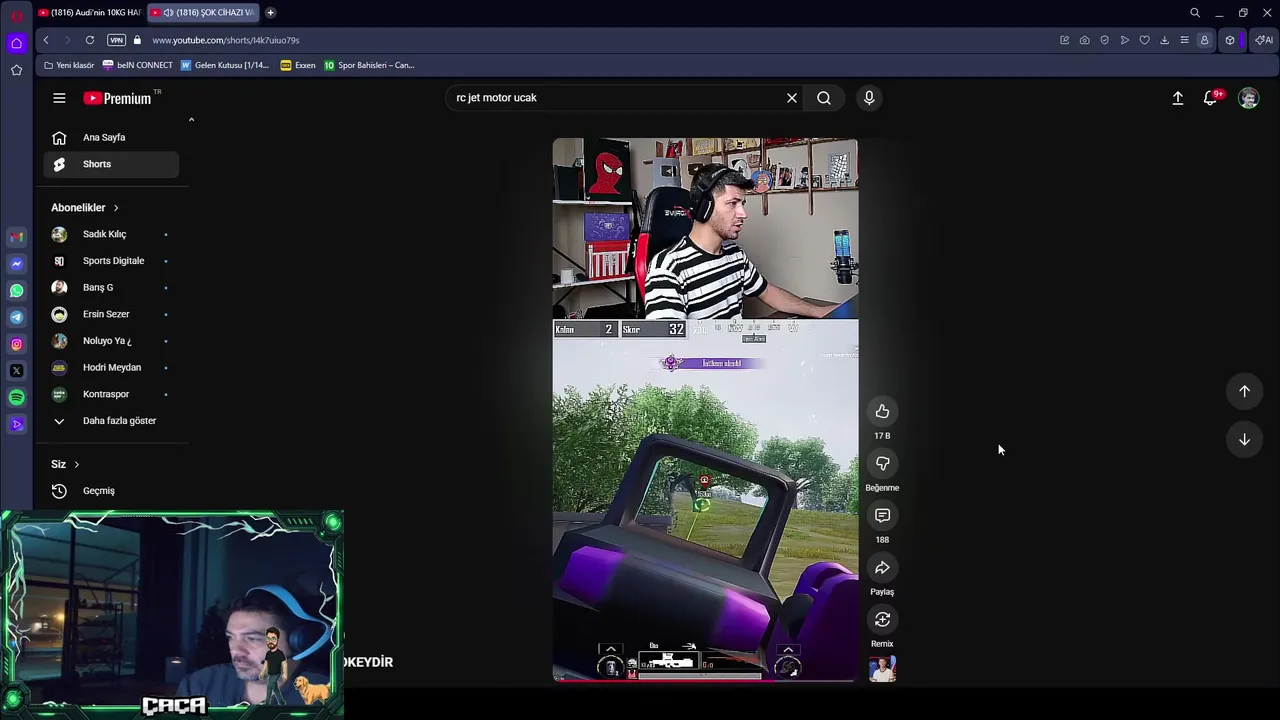Click the snapshot camera icon in toolbar
The image size is (1280, 720).
[x=1084, y=40]
